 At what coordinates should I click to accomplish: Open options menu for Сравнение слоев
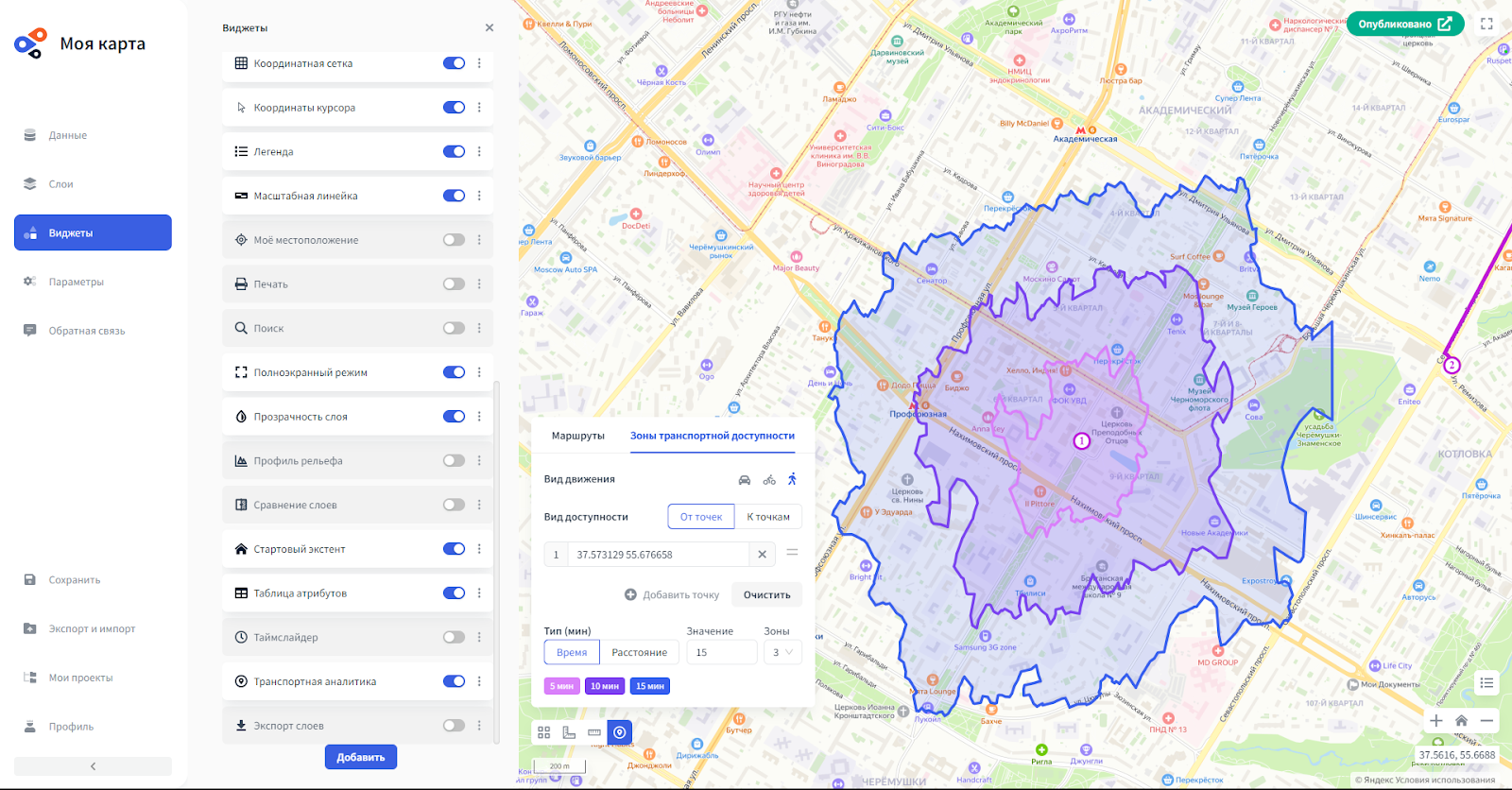(479, 505)
